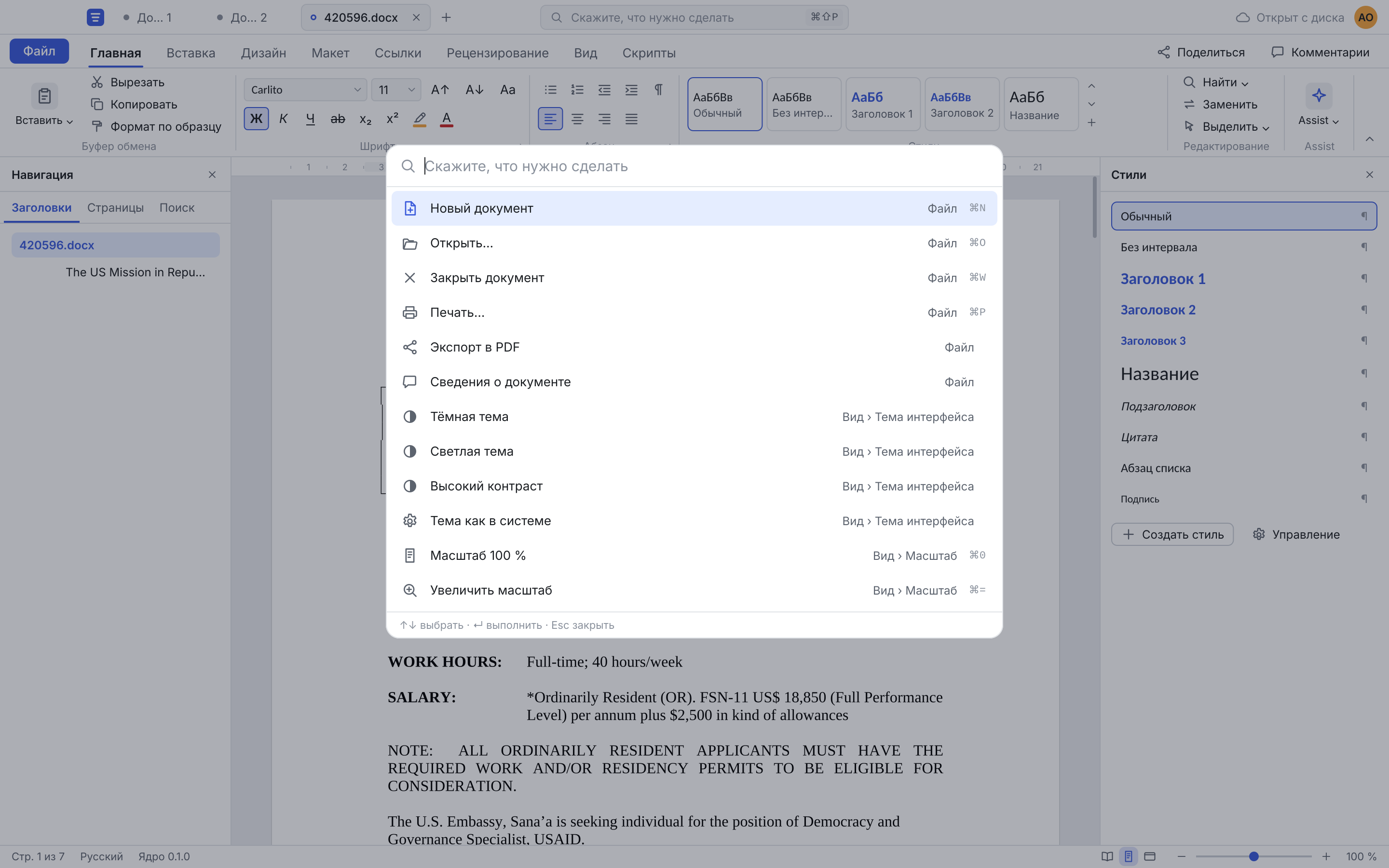Open the font size 11 dropdown
Screen dimensions: 1389x868
tap(396, 90)
